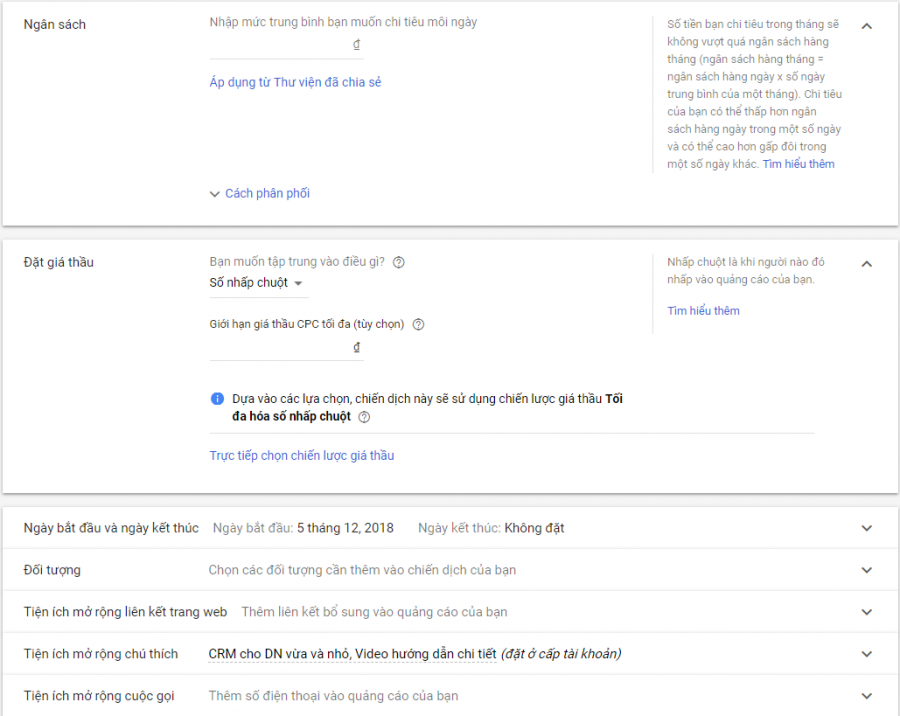The image size is (900, 716).
Task: Expand 'Tiện ích mở rộng chú thích' row
Action: point(866,654)
